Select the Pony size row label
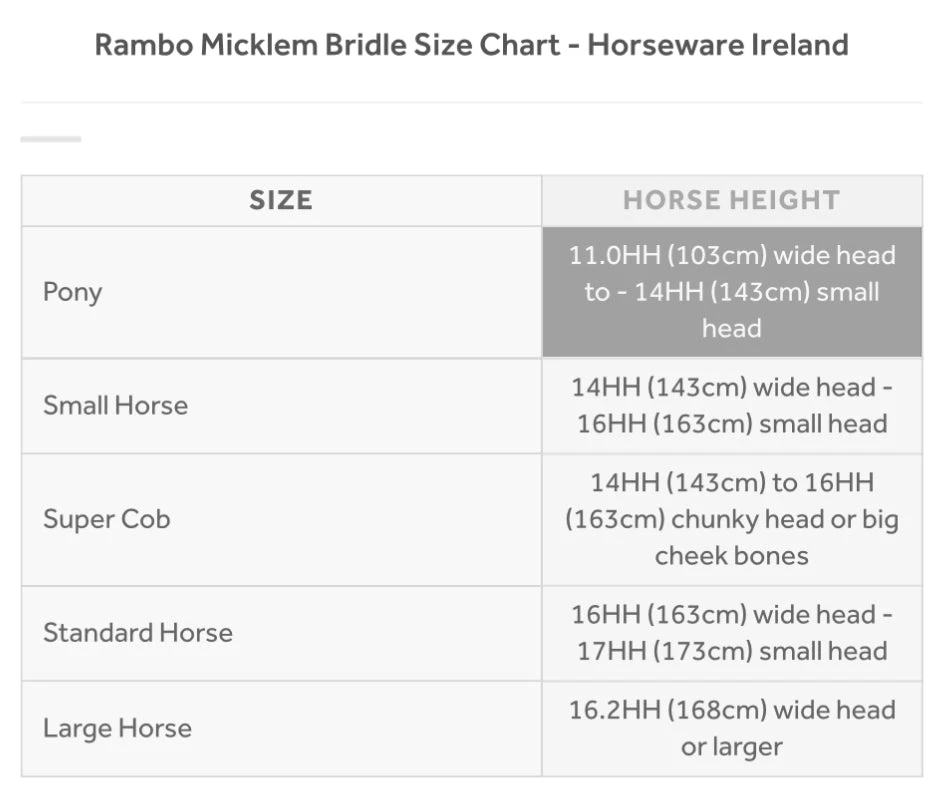946x812 pixels. pos(73,292)
